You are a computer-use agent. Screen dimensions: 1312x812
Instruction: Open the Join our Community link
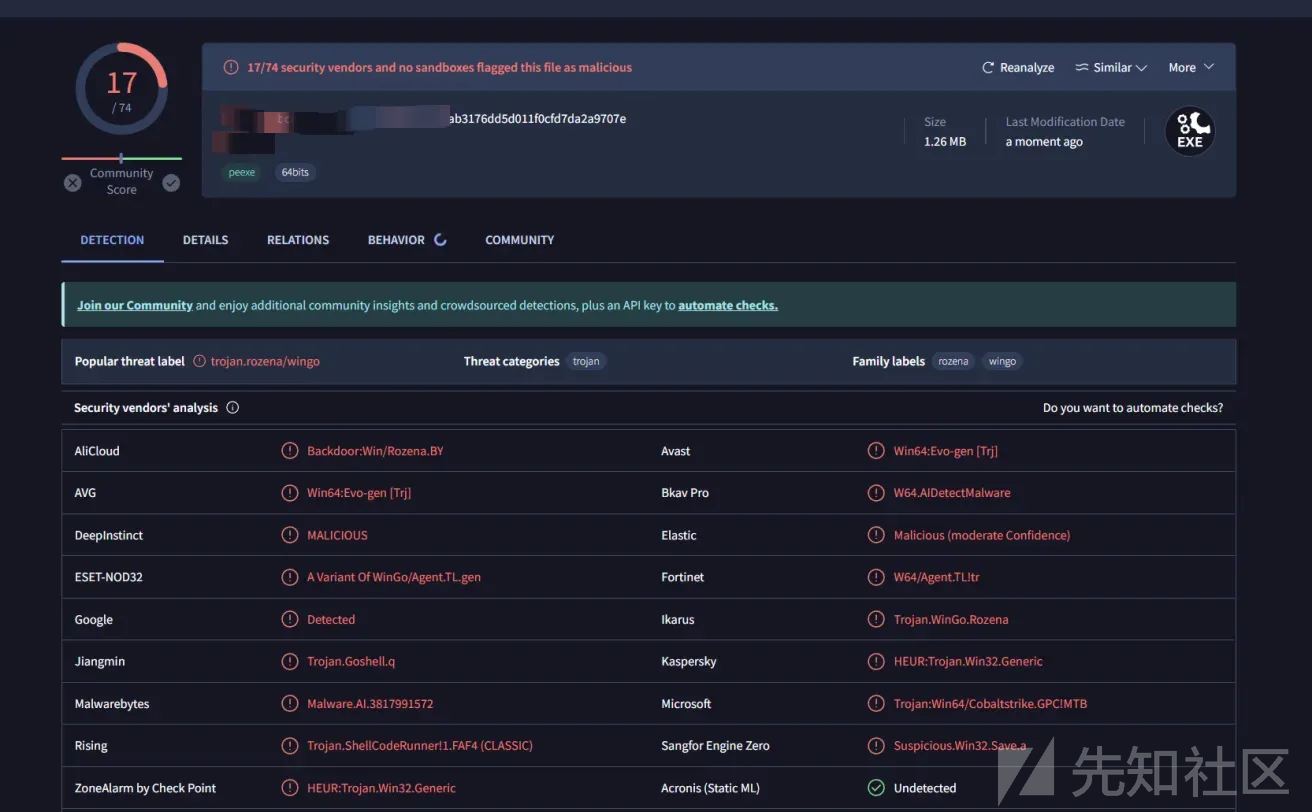135,305
